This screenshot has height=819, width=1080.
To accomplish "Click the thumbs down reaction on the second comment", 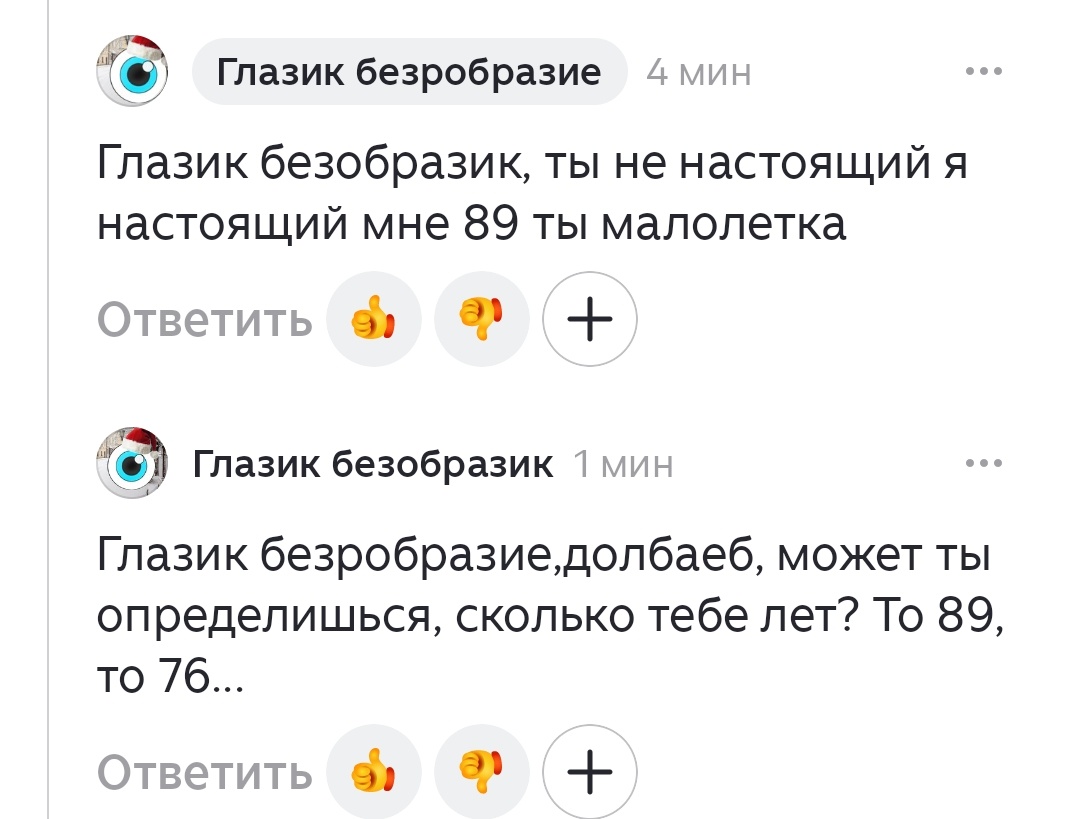I will (482, 771).
